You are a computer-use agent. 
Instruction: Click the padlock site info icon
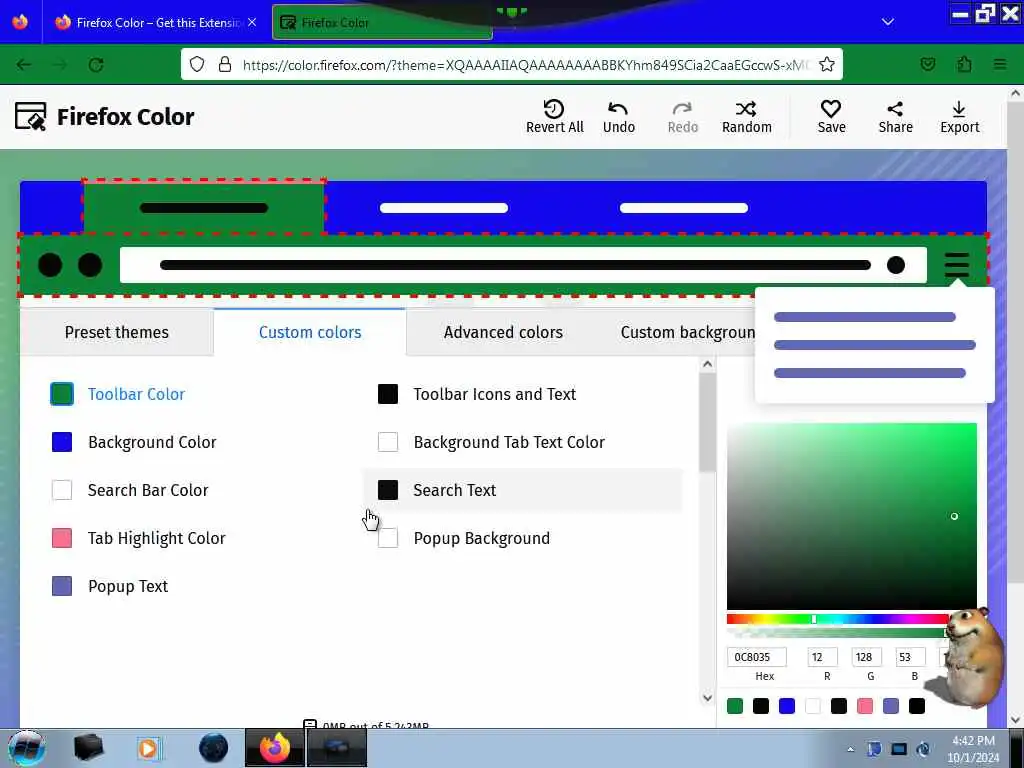(x=225, y=65)
